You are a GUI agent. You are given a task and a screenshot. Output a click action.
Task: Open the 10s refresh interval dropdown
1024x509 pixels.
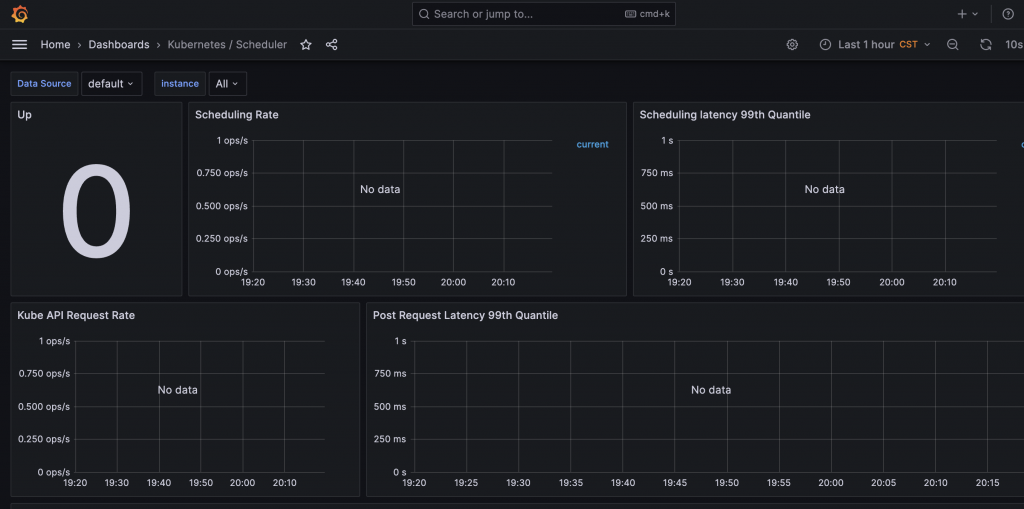click(x=1014, y=44)
